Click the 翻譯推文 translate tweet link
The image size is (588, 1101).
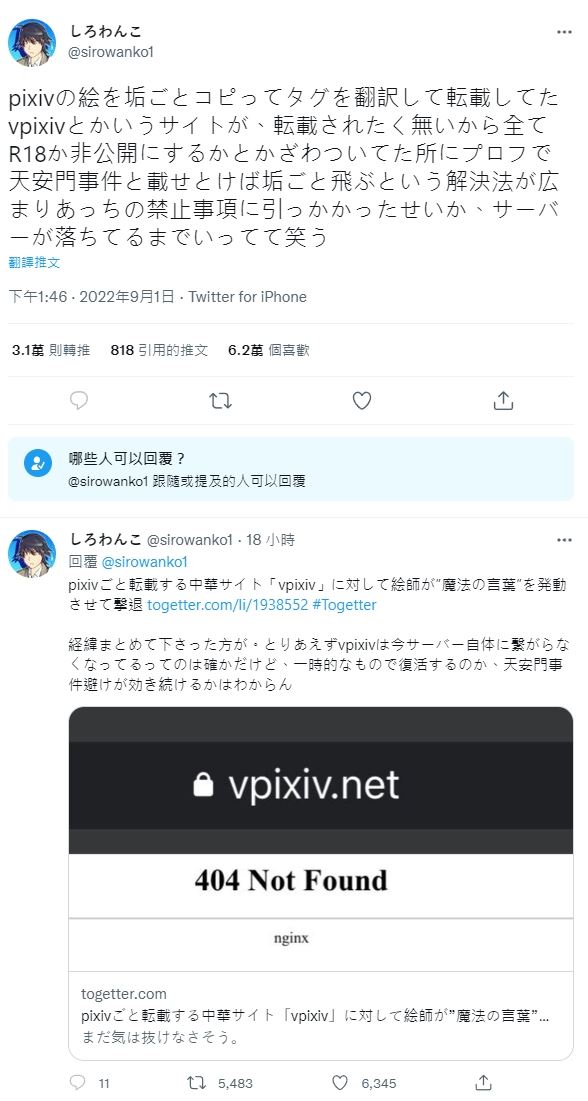click(34, 263)
